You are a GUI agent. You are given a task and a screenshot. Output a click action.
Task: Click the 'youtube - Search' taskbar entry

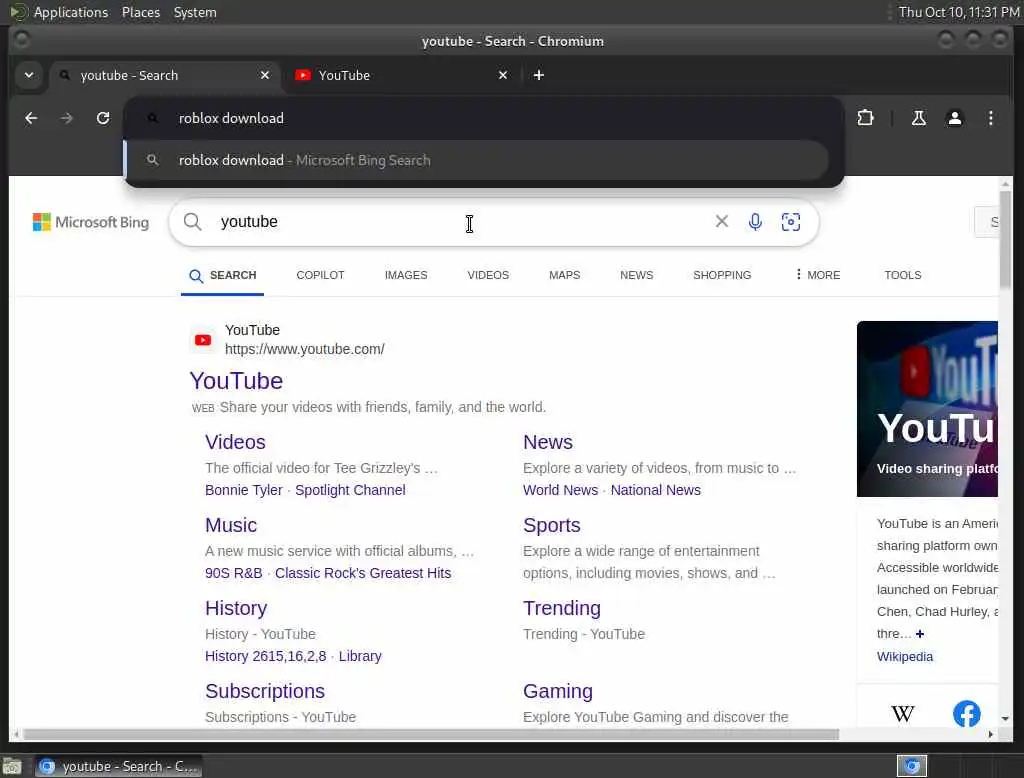coord(118,766)
